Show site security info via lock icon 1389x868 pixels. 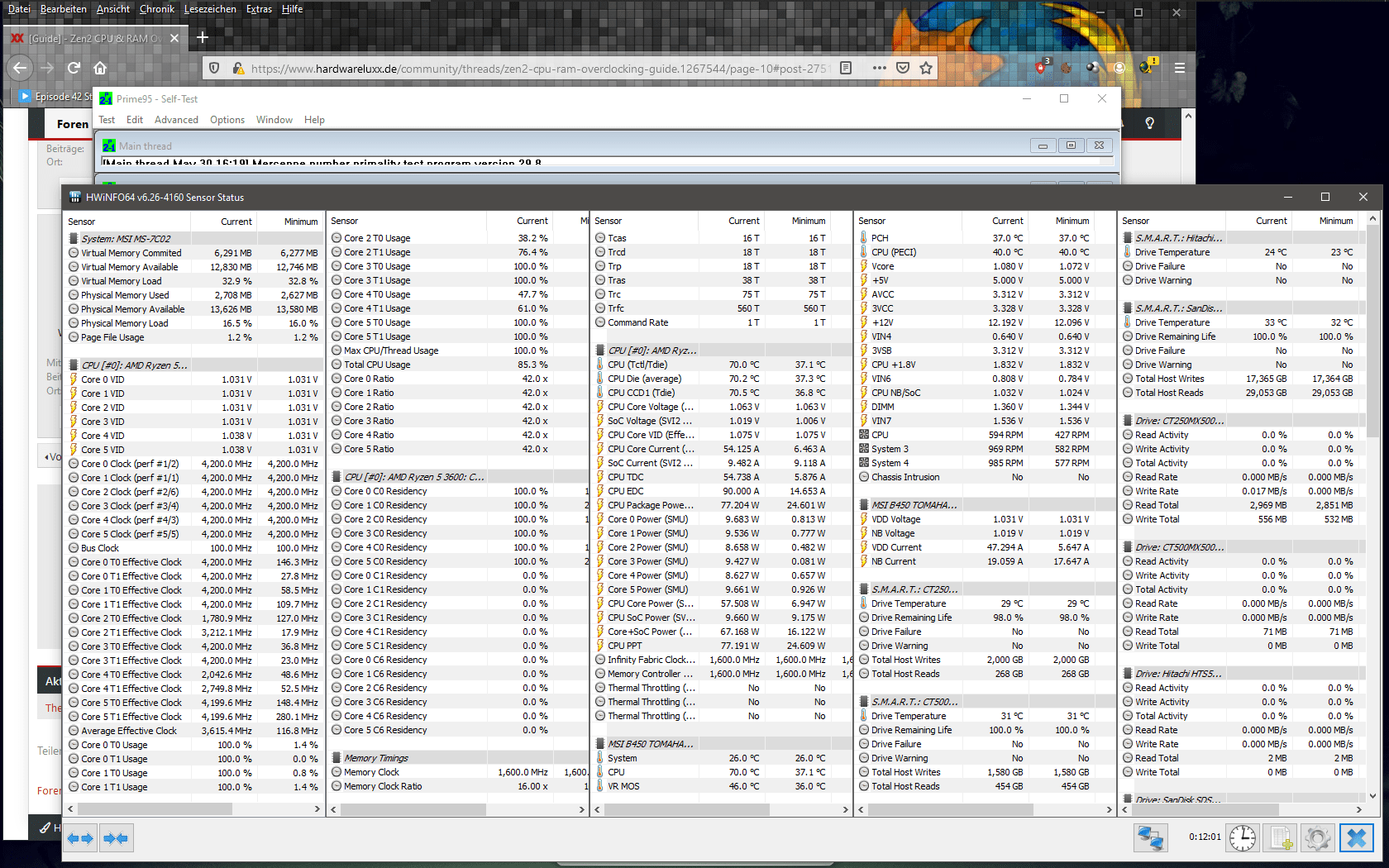[237, 68]
